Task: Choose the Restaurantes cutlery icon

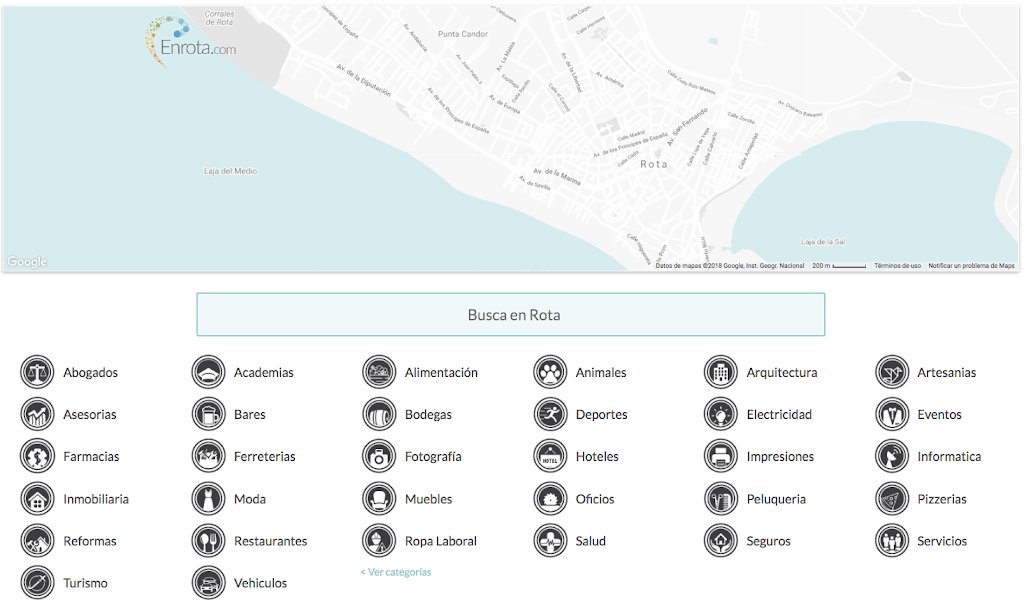Action: [208, 541]
